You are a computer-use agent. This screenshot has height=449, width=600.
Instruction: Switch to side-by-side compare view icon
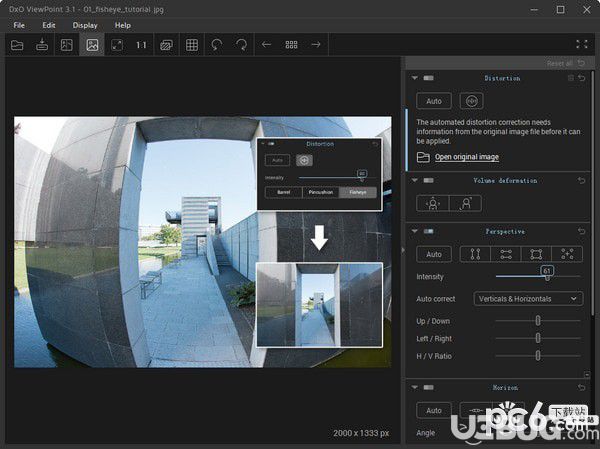(x=67, y=45)
